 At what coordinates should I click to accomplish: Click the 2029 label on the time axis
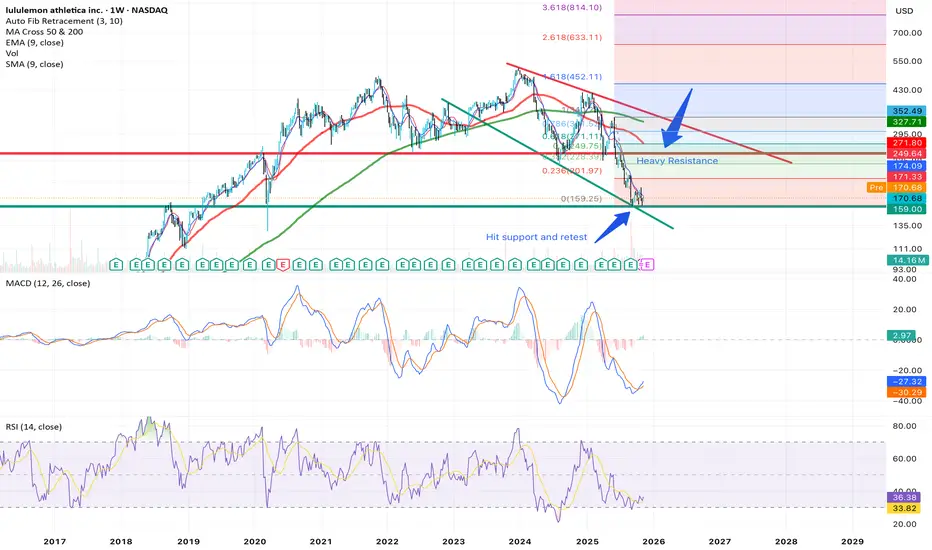(853, 541)
